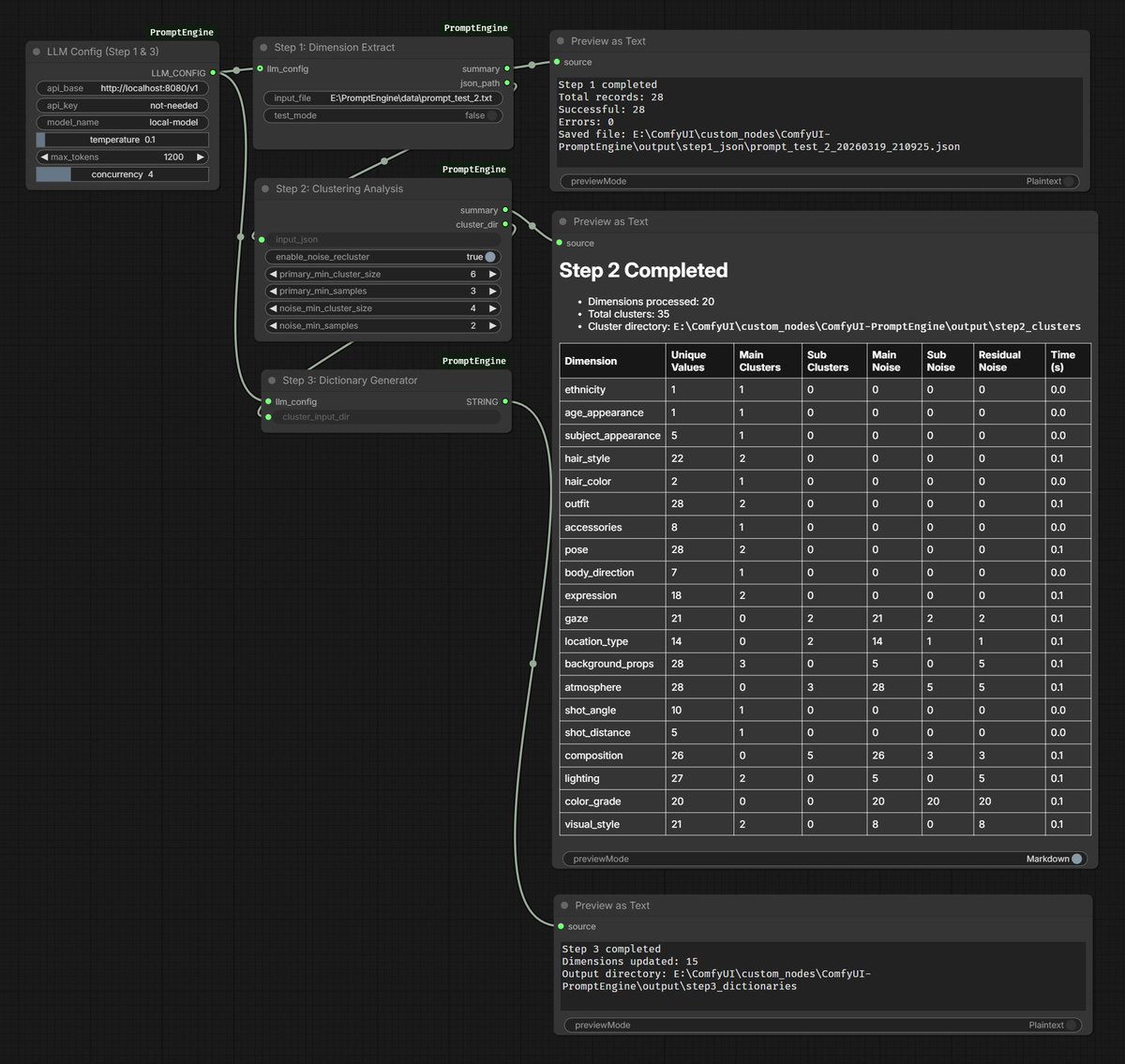Increase noise_min_samples value
This screenshot has width=1125, height=1064.
point(492,325)
